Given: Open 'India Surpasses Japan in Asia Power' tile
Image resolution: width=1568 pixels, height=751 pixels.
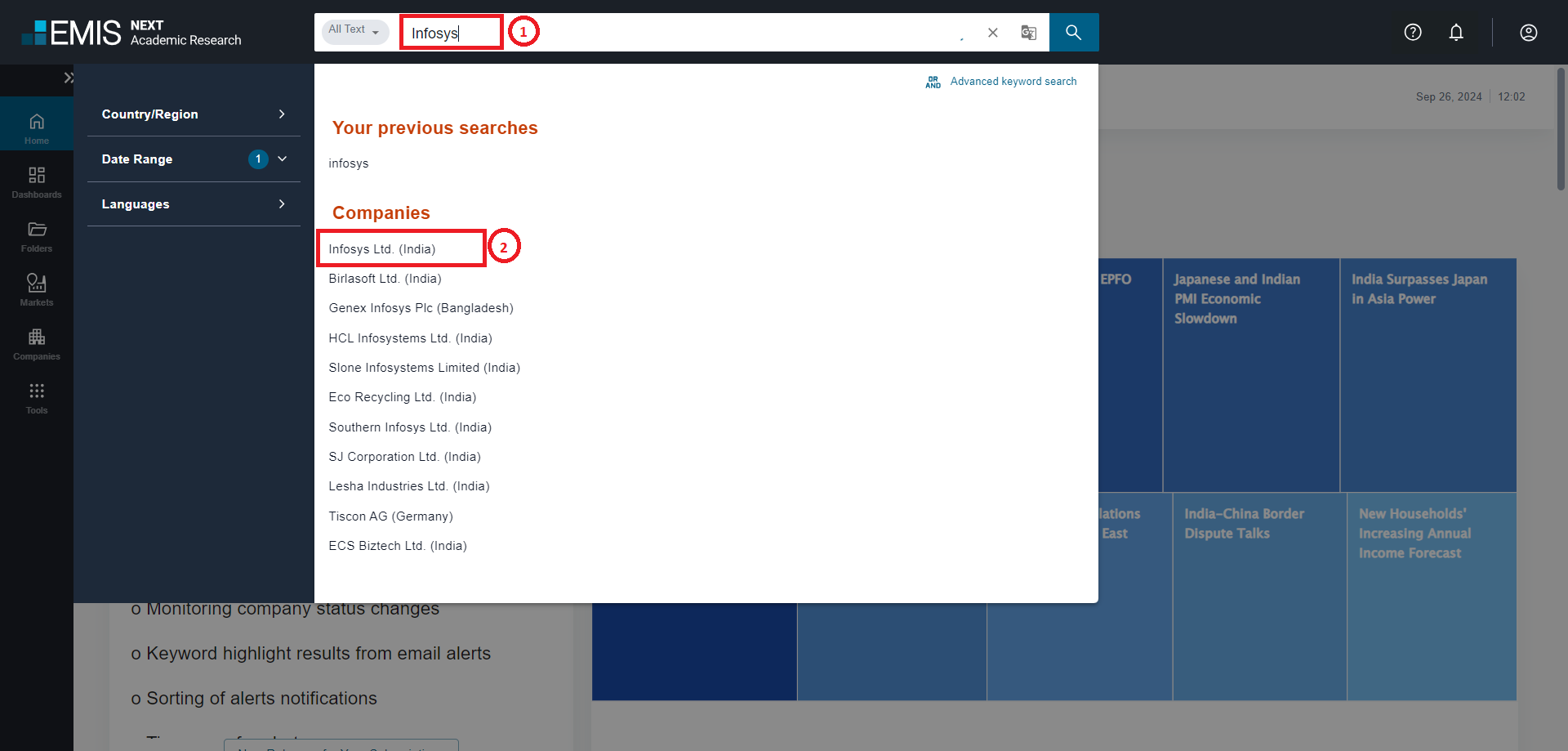Looking at the screenshot, I should coord(1428,375).
